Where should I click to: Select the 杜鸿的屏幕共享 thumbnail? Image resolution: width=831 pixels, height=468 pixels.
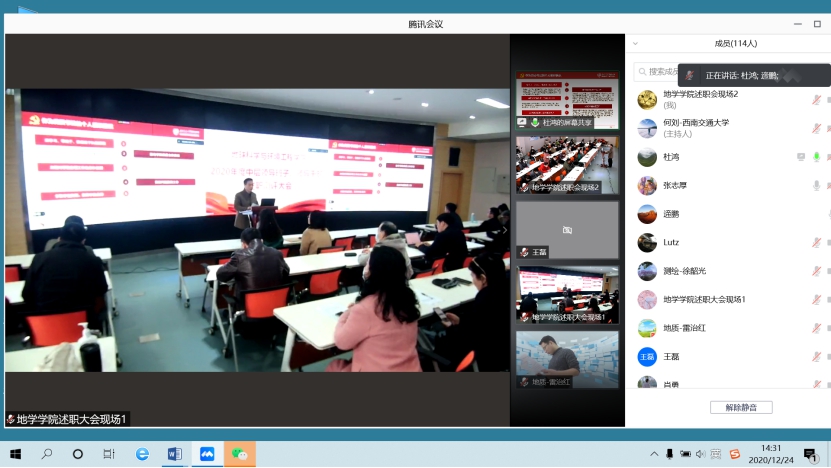point(567,101)
